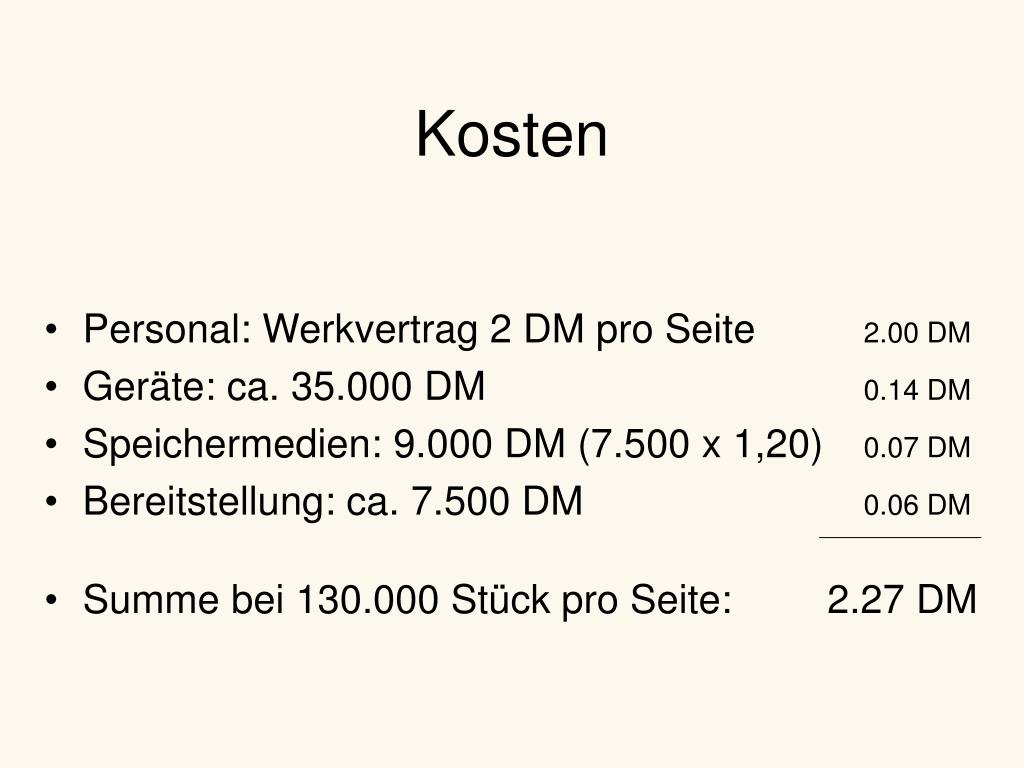
Task: Click the Bereitstellung: ca. 7.500 DM line
Action: click(332, 502)
